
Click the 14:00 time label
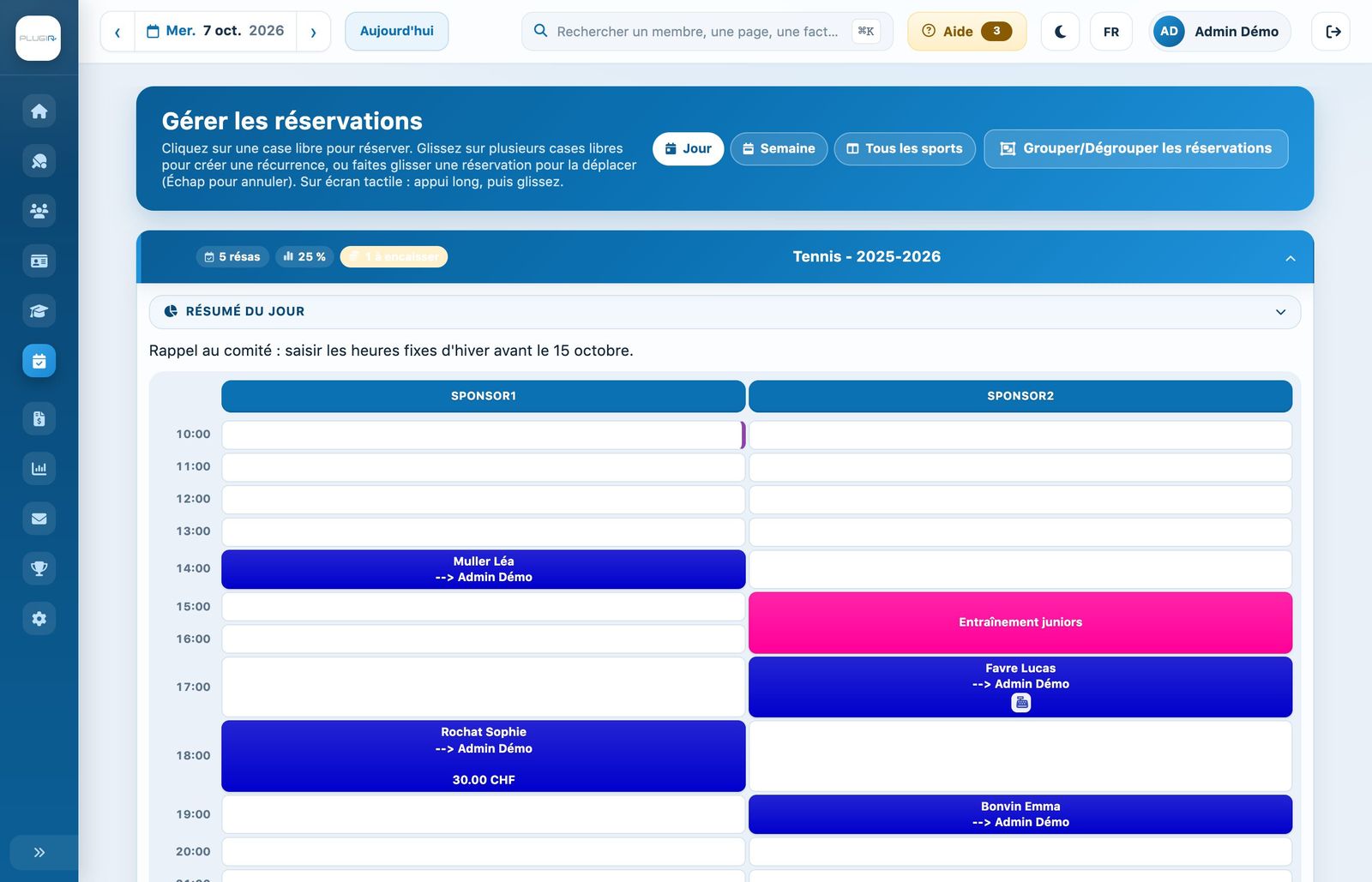[x=193, y=568]
